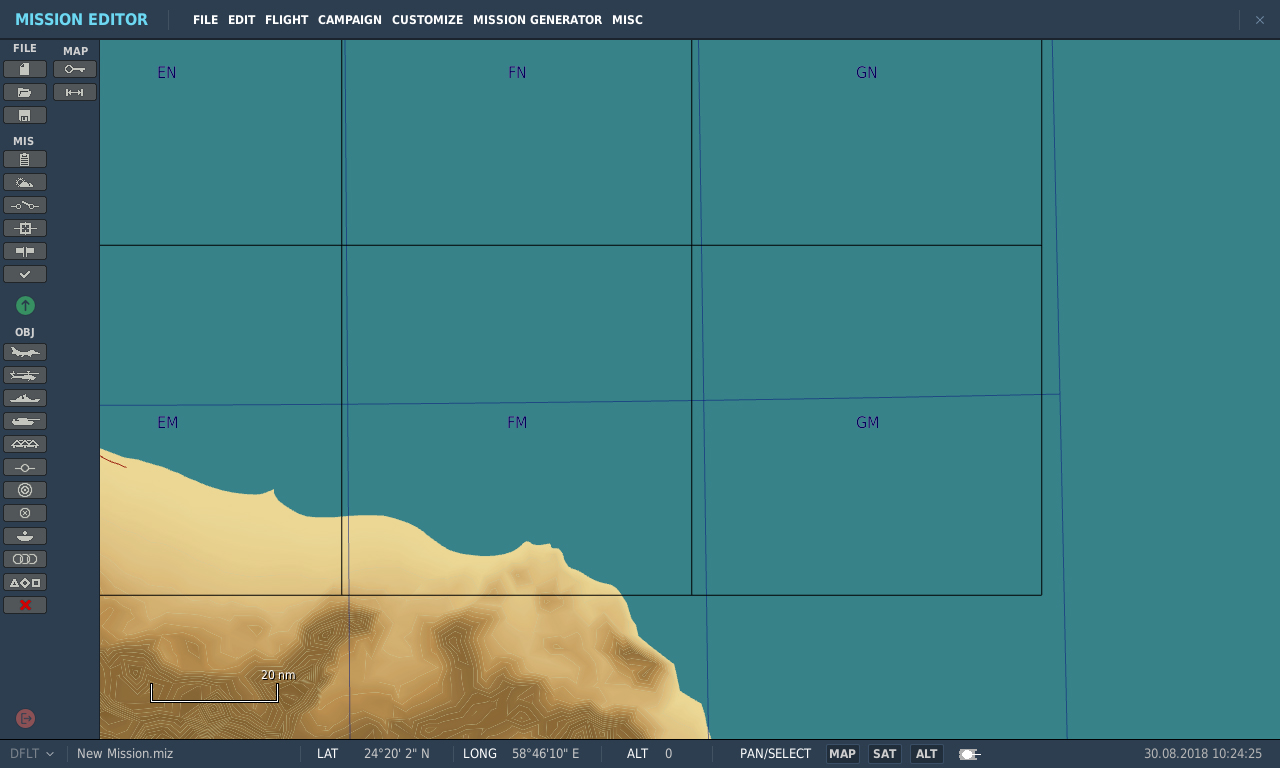Screen dimensions: 1280x768
Task: Click the red X delete tool
Action: pyautogui.click(x=25, y=605)
